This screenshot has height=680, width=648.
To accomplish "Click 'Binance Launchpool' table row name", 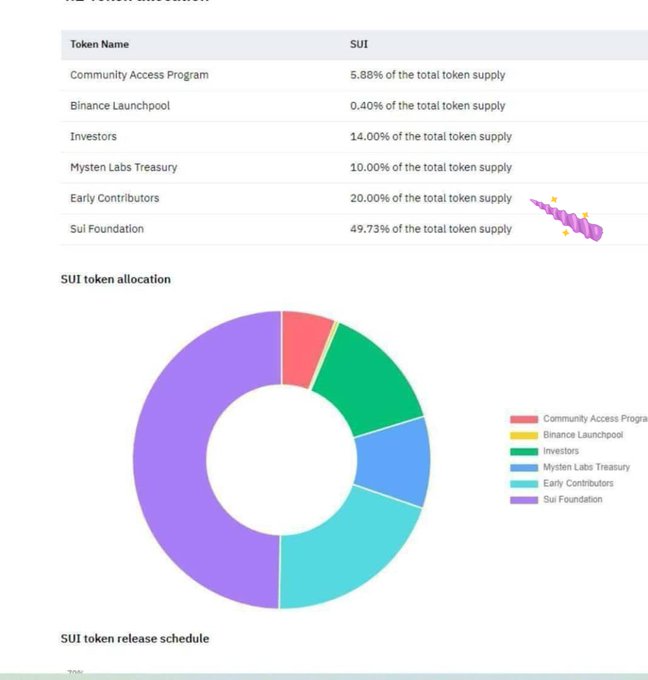I will [x=120, y=106].
